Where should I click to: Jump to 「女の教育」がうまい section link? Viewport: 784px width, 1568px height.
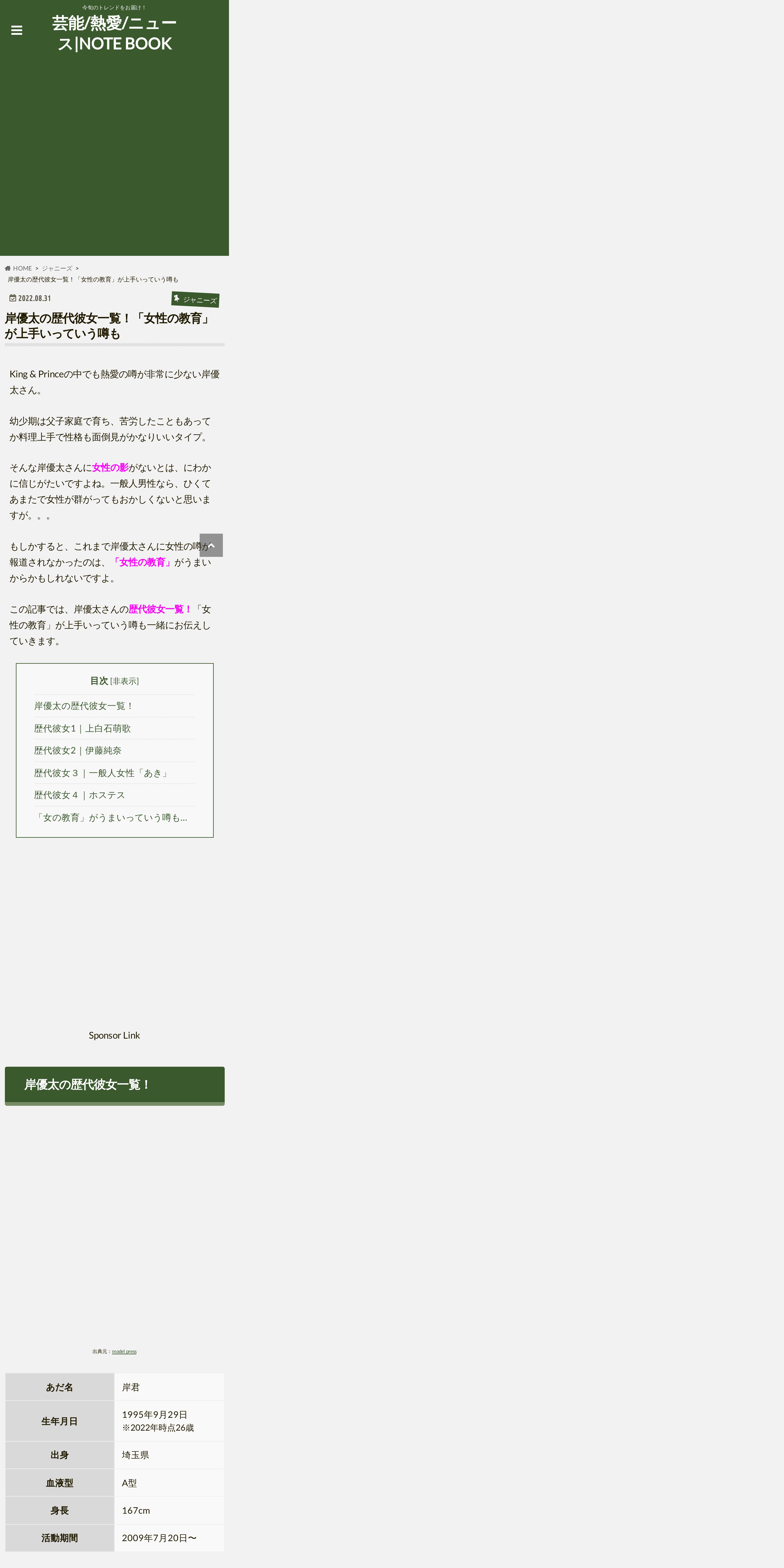[x=111, y=817]
